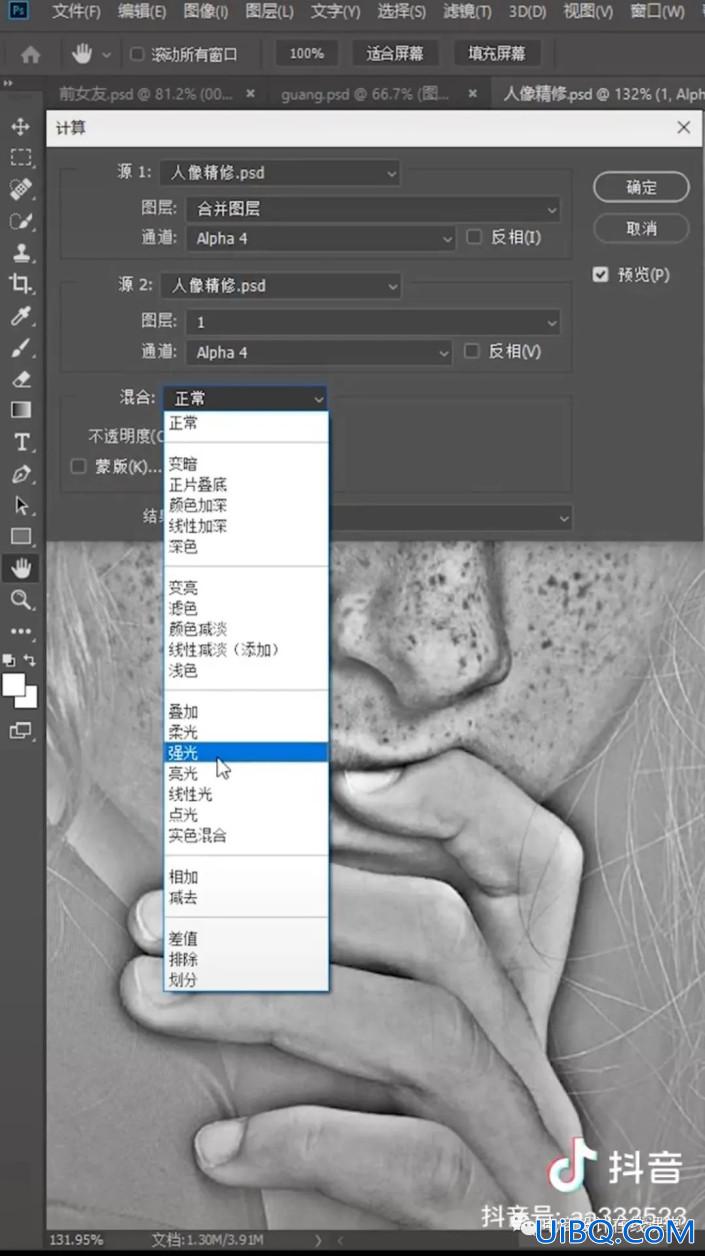This screenshot has height=1256, width=705.
Task: Click the Photoshop Ps logo icon
Action: pos(19,12)
